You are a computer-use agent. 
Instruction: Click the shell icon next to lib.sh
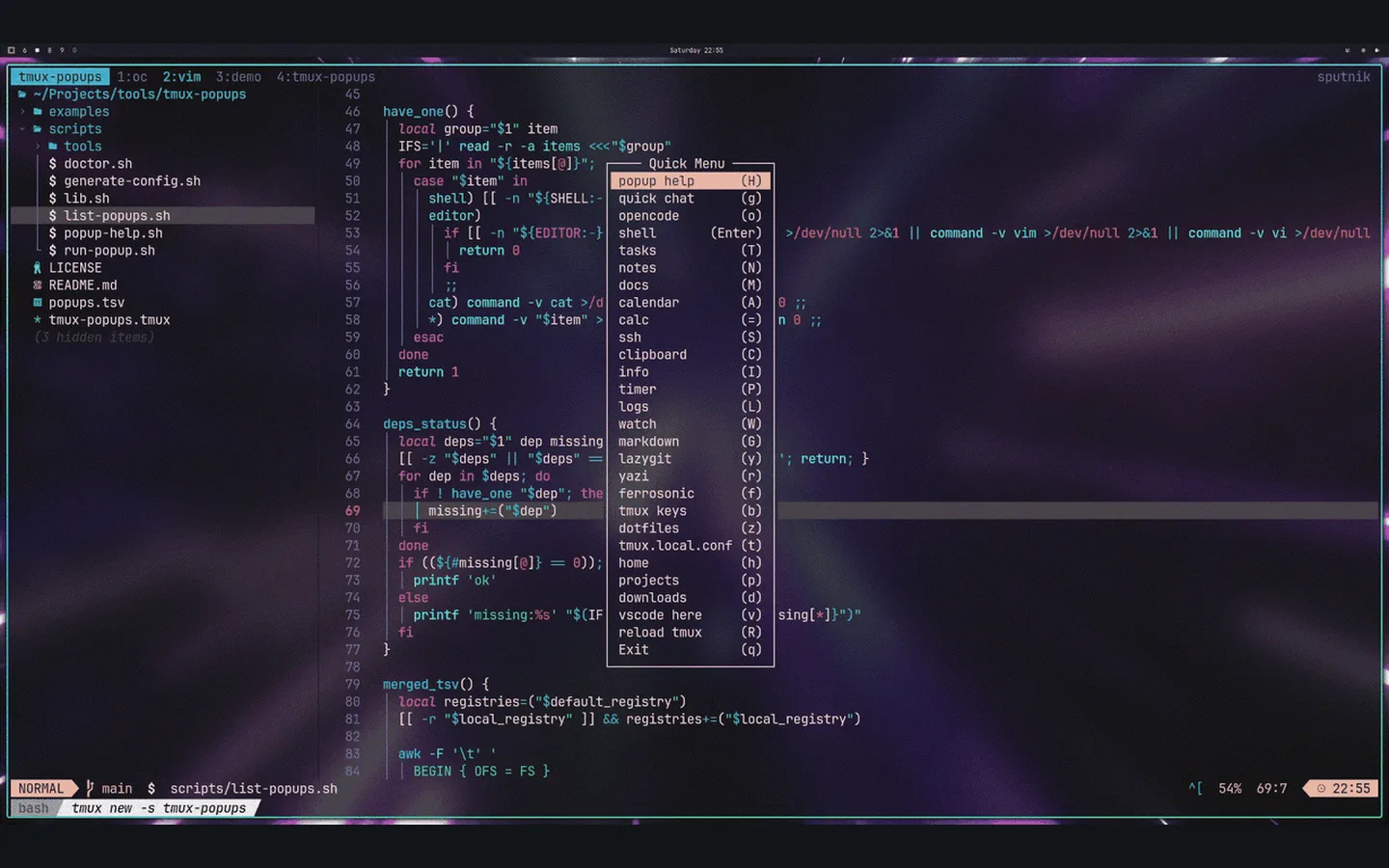point(53,199)
